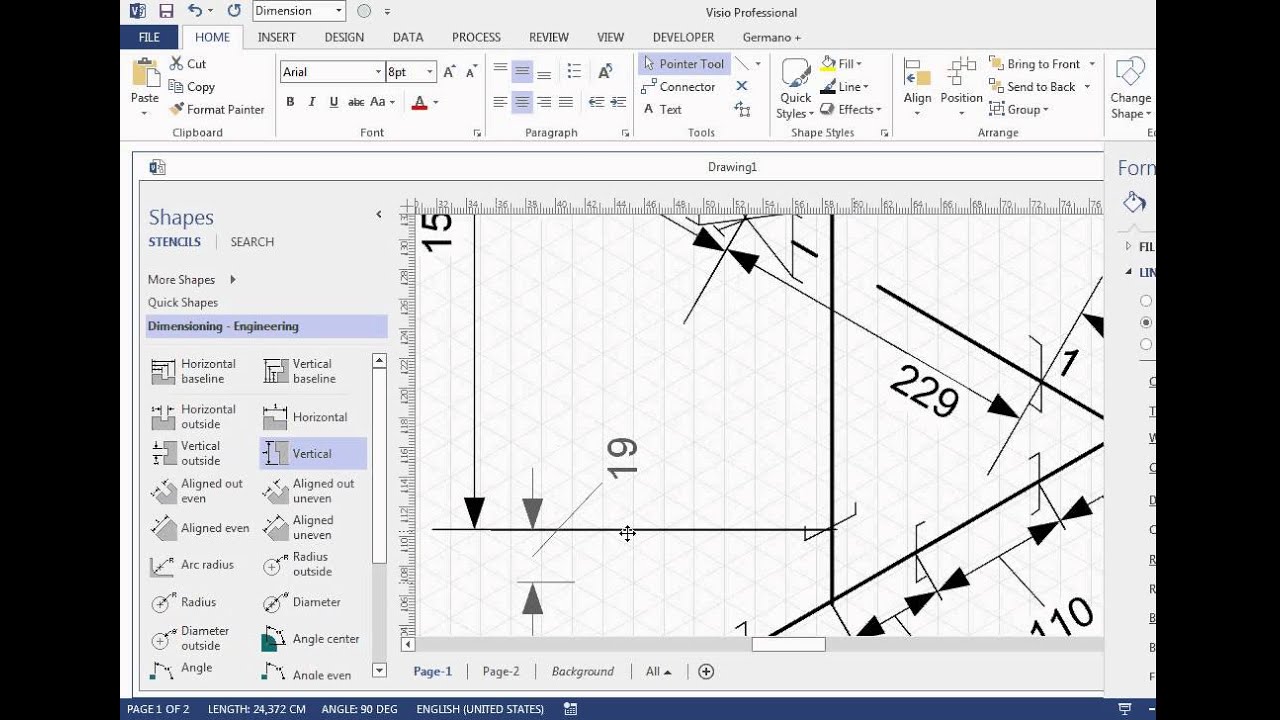Click the FILE button
The height and width of the screenshot is (720, 1280).
tap(149, 37)
